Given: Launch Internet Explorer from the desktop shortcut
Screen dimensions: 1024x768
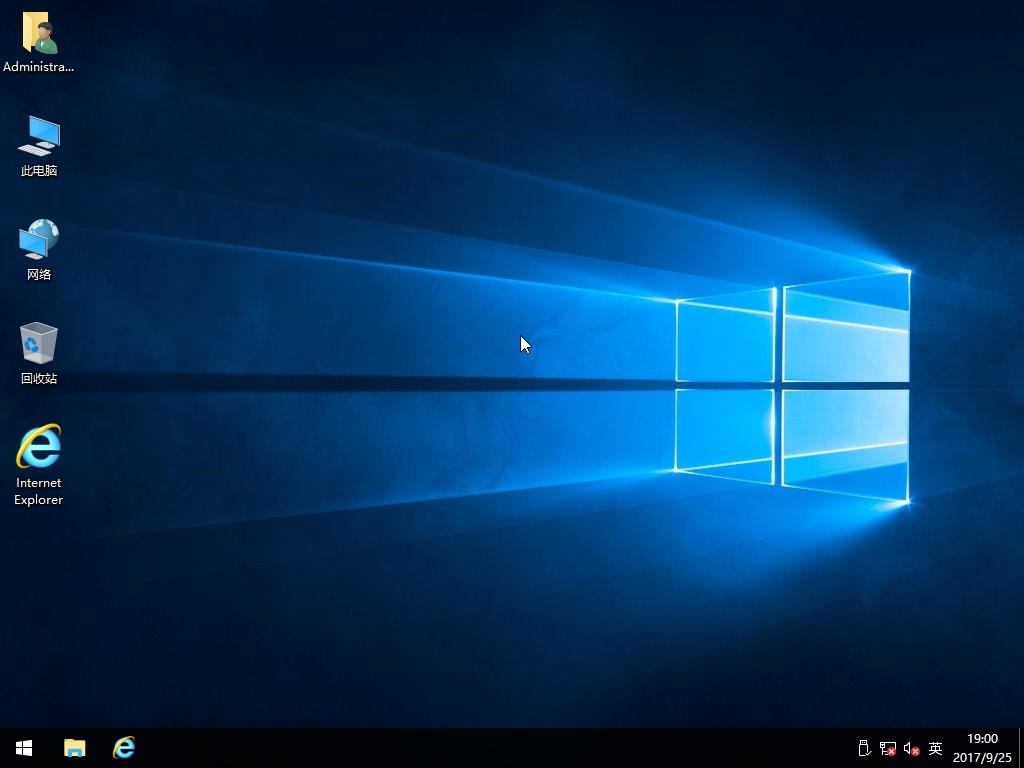Looking at the screenshot, I should point(38,450).
